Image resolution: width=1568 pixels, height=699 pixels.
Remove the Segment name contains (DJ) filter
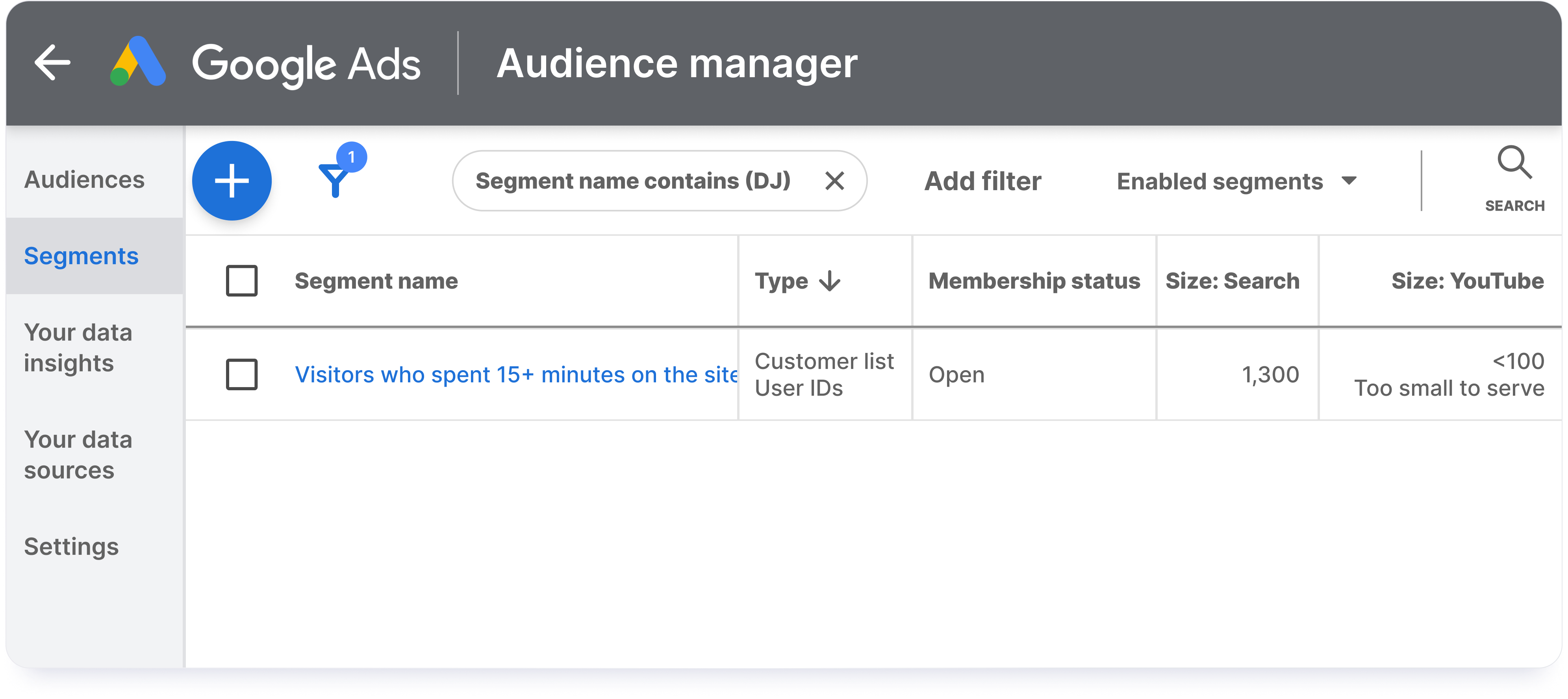pyautogui.click(x=834, y=181)
